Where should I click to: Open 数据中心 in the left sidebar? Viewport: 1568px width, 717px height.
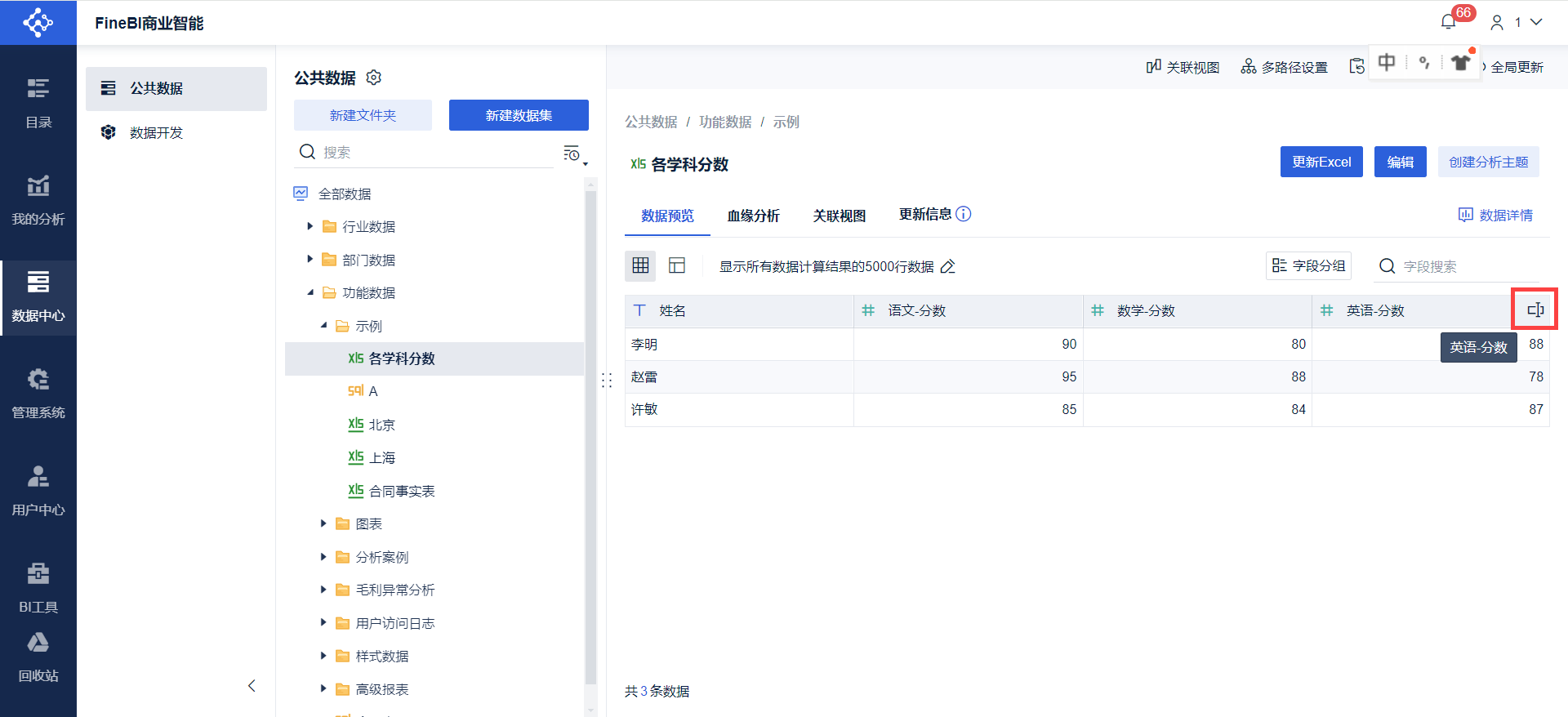[38, 297]
